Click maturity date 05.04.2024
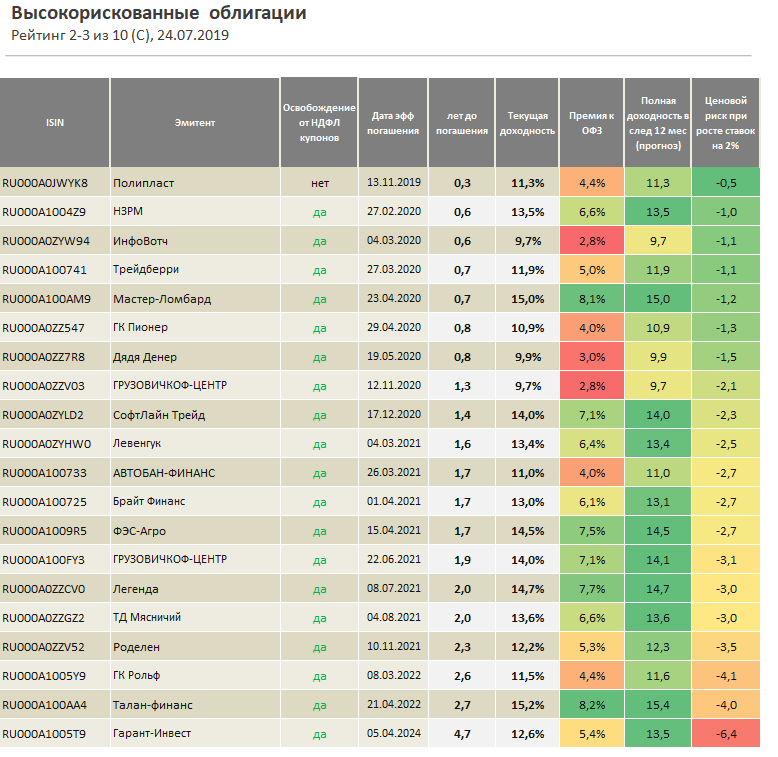The image size is (778, 757). pyautogui.click(x=393, y=734)
